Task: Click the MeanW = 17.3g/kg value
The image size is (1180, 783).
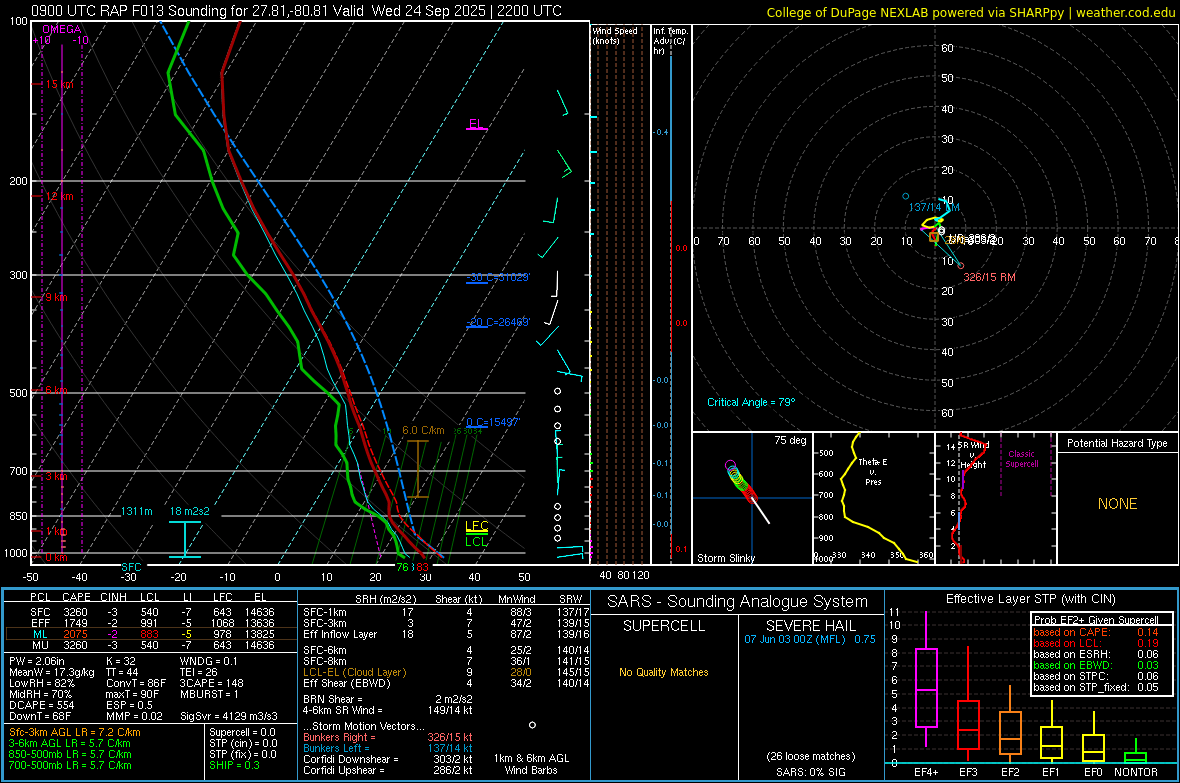Action: coord(52,672)
